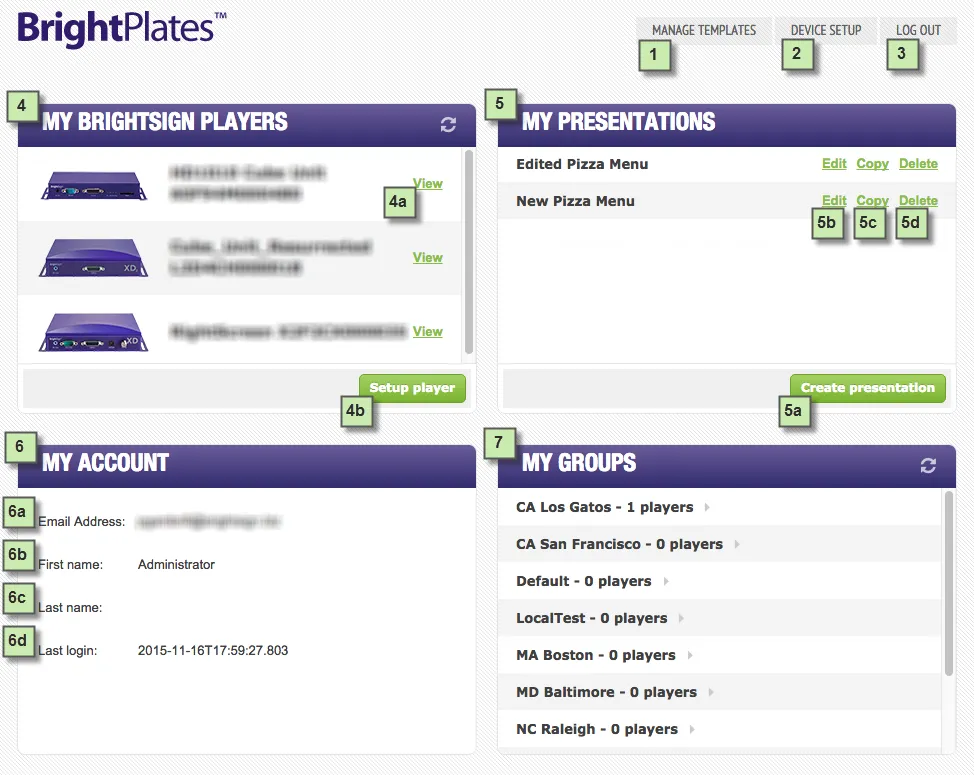Open the Device Setup page
This screenshot has width=974, height=775.
826,30
